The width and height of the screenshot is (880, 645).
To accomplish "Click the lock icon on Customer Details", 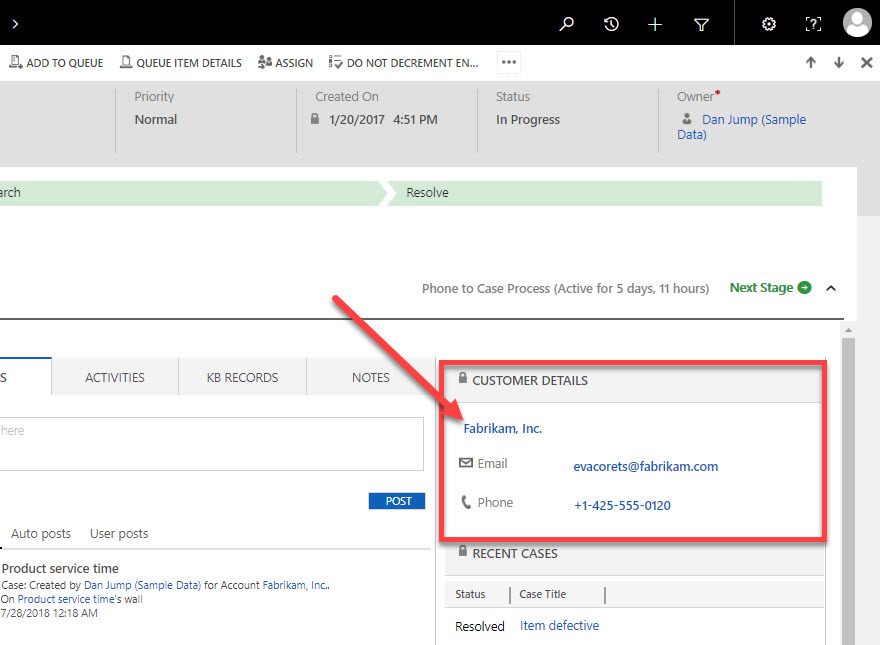I will coord(462,379).
